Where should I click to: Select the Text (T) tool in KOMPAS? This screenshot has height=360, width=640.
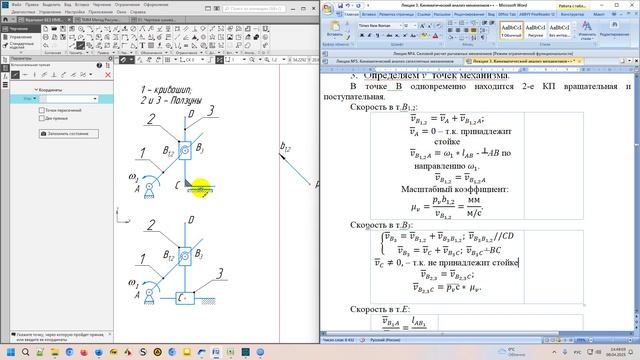pos(142,45)
